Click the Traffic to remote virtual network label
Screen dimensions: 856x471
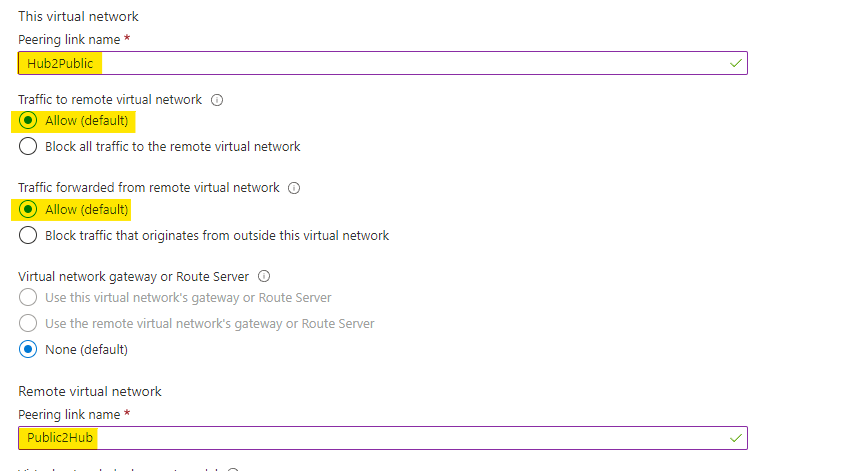pyautogui.click(x=110, y=100)
